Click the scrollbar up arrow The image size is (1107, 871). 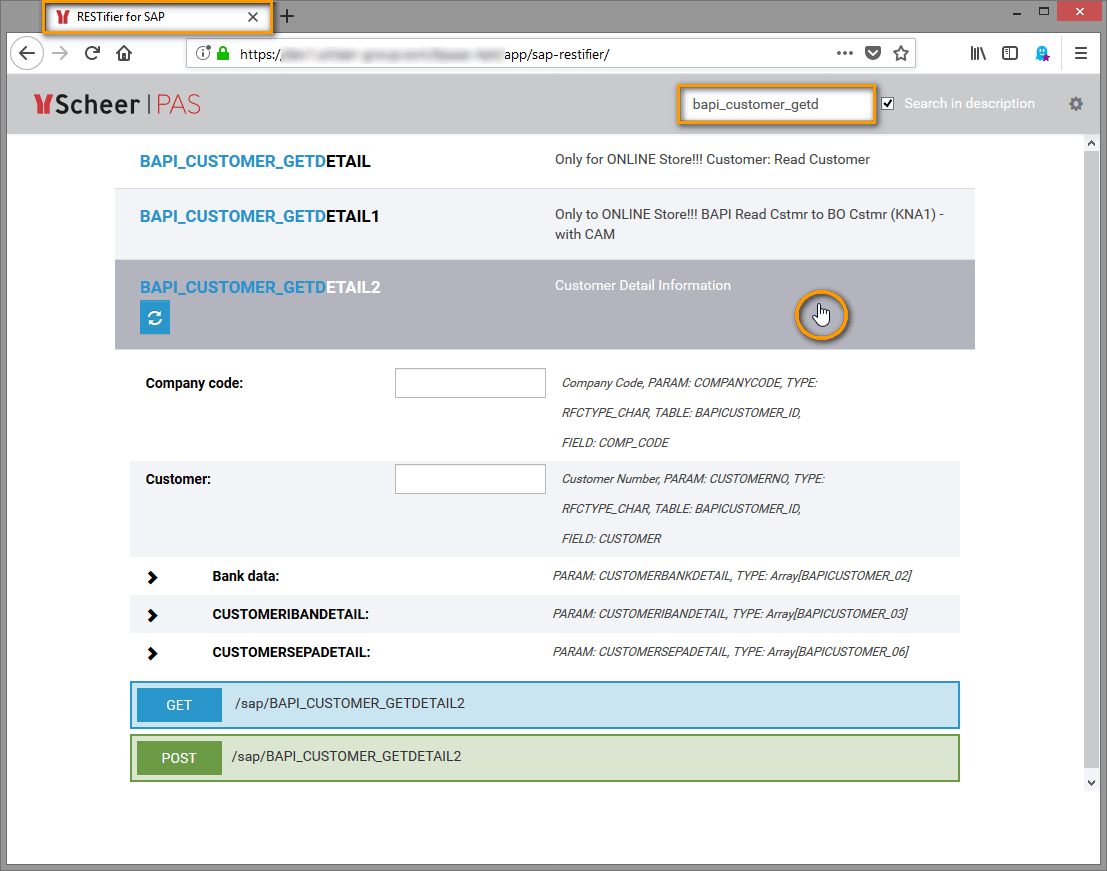(1091, 143)
